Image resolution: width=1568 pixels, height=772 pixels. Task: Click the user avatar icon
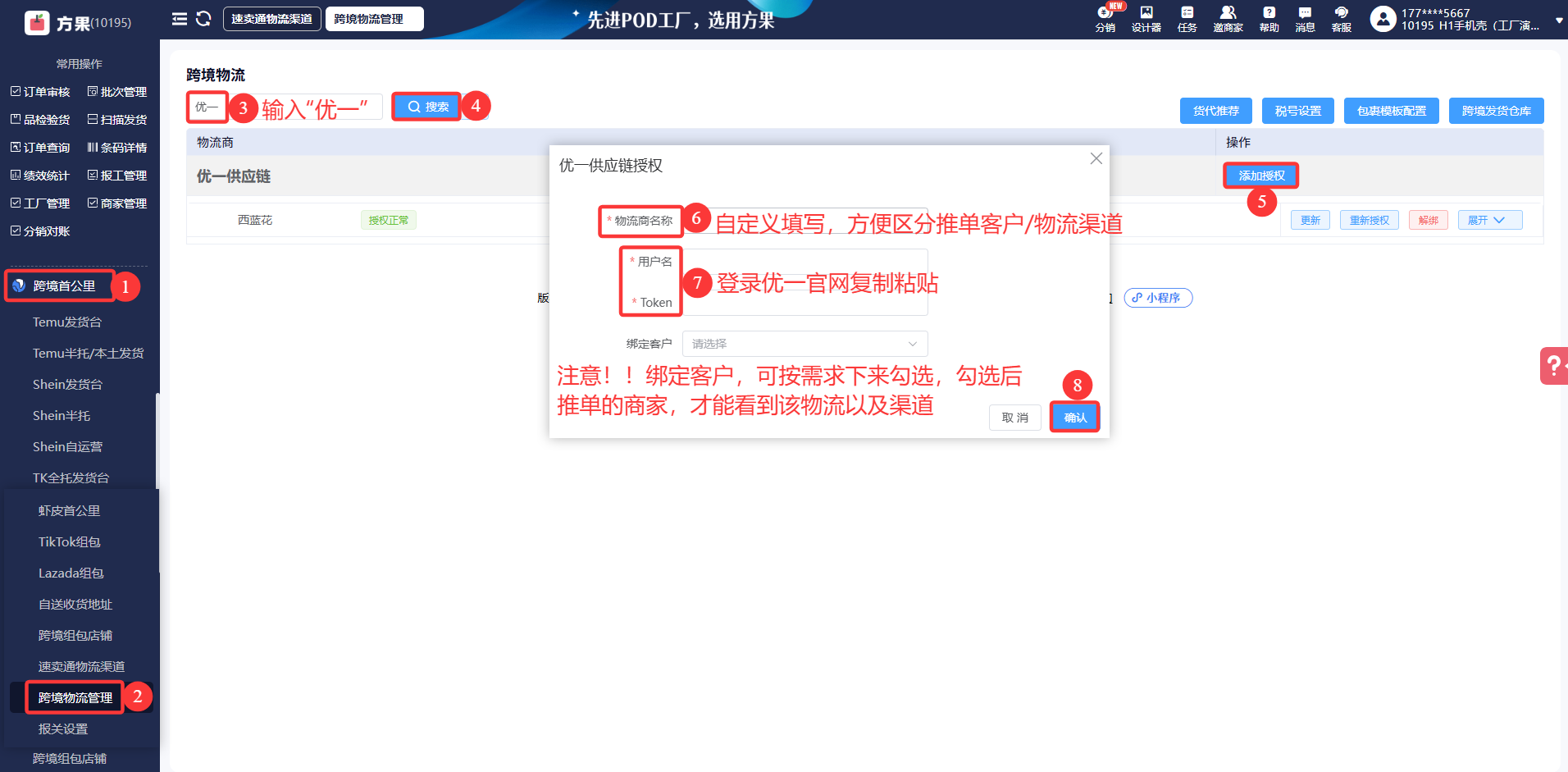(1383, 19)
